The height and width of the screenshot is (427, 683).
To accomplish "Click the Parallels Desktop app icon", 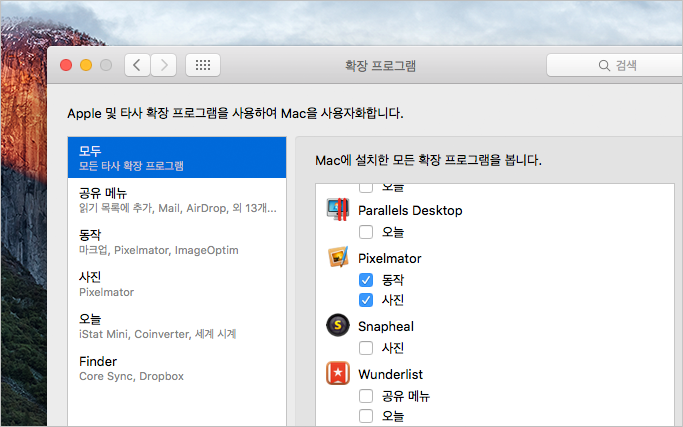I will click(x=338, y=210).
